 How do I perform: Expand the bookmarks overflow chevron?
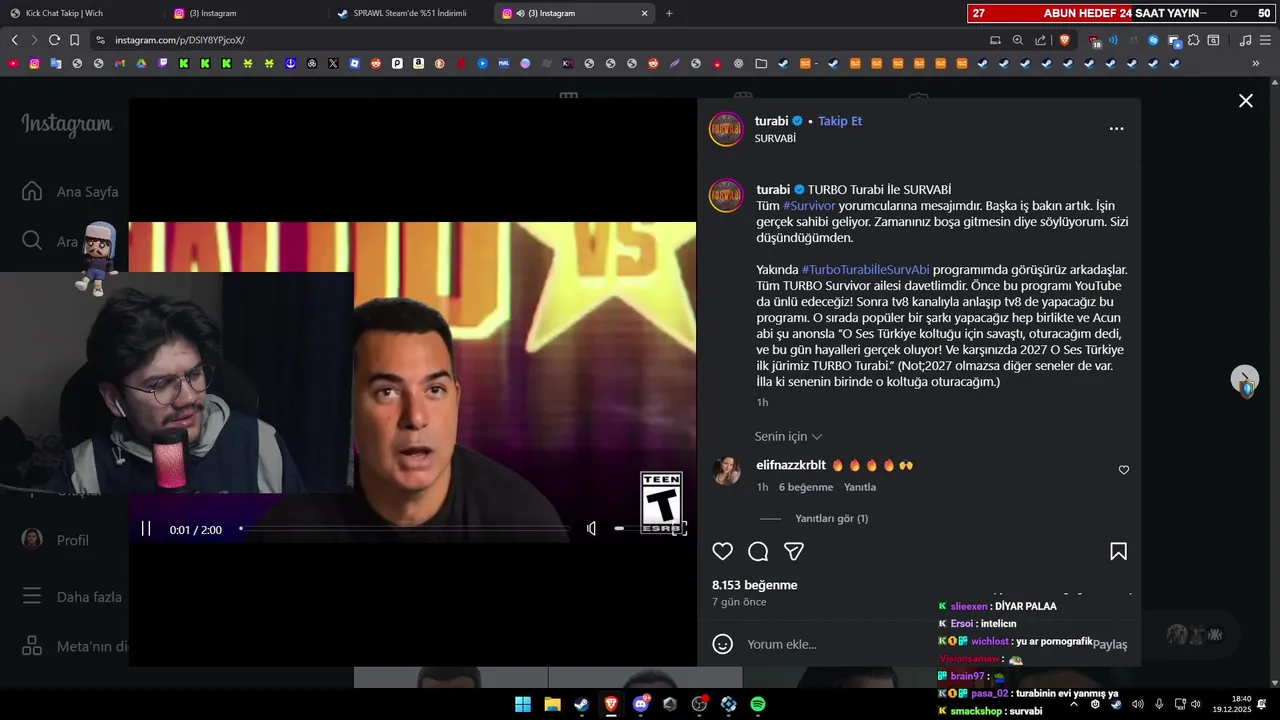(x=1256, y=63)
